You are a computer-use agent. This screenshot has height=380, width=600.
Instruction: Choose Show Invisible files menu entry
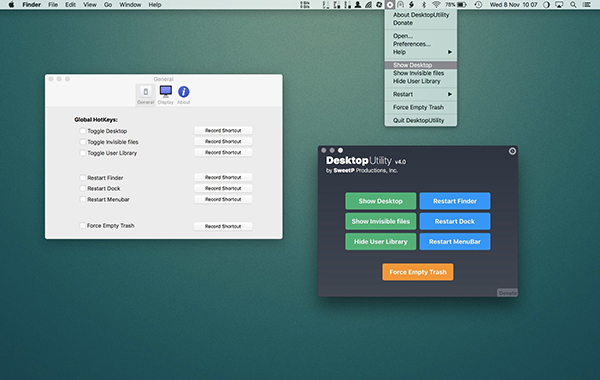(421, 73)
